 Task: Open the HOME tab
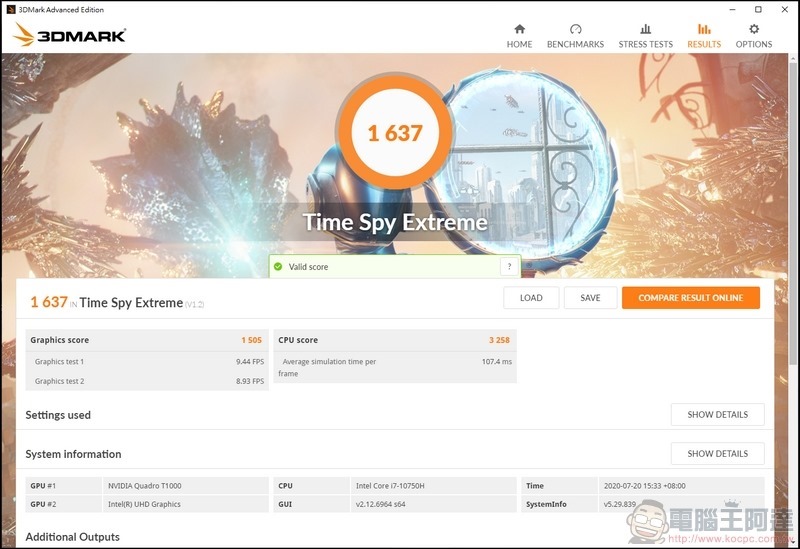click(x=519, y=36)
